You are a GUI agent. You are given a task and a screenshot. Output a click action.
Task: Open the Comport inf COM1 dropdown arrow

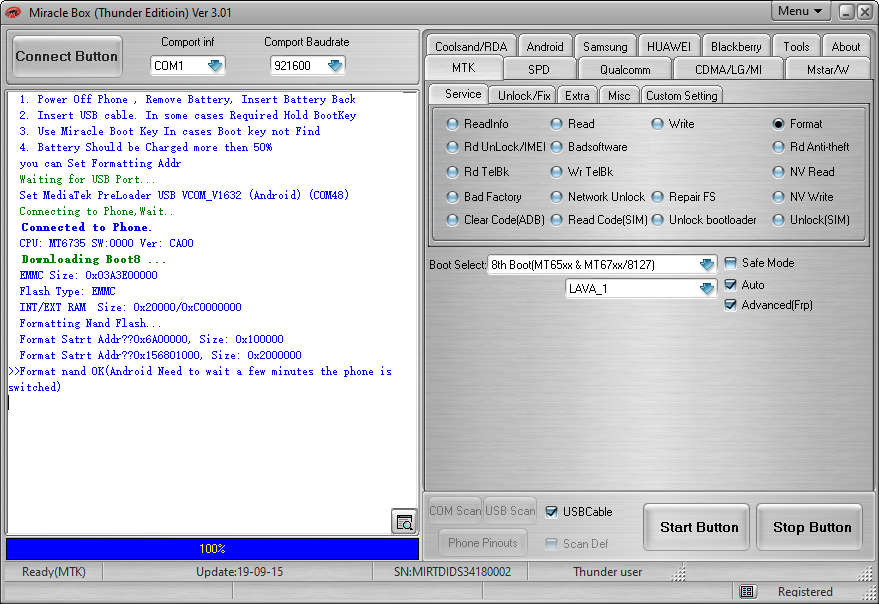click(x=215, y=66)
